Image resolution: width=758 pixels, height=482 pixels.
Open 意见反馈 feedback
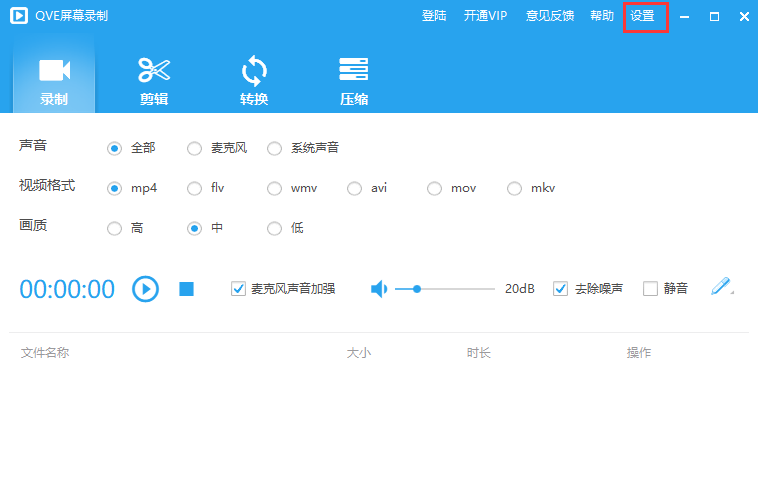pyautogui.click(x=550, y=16)
